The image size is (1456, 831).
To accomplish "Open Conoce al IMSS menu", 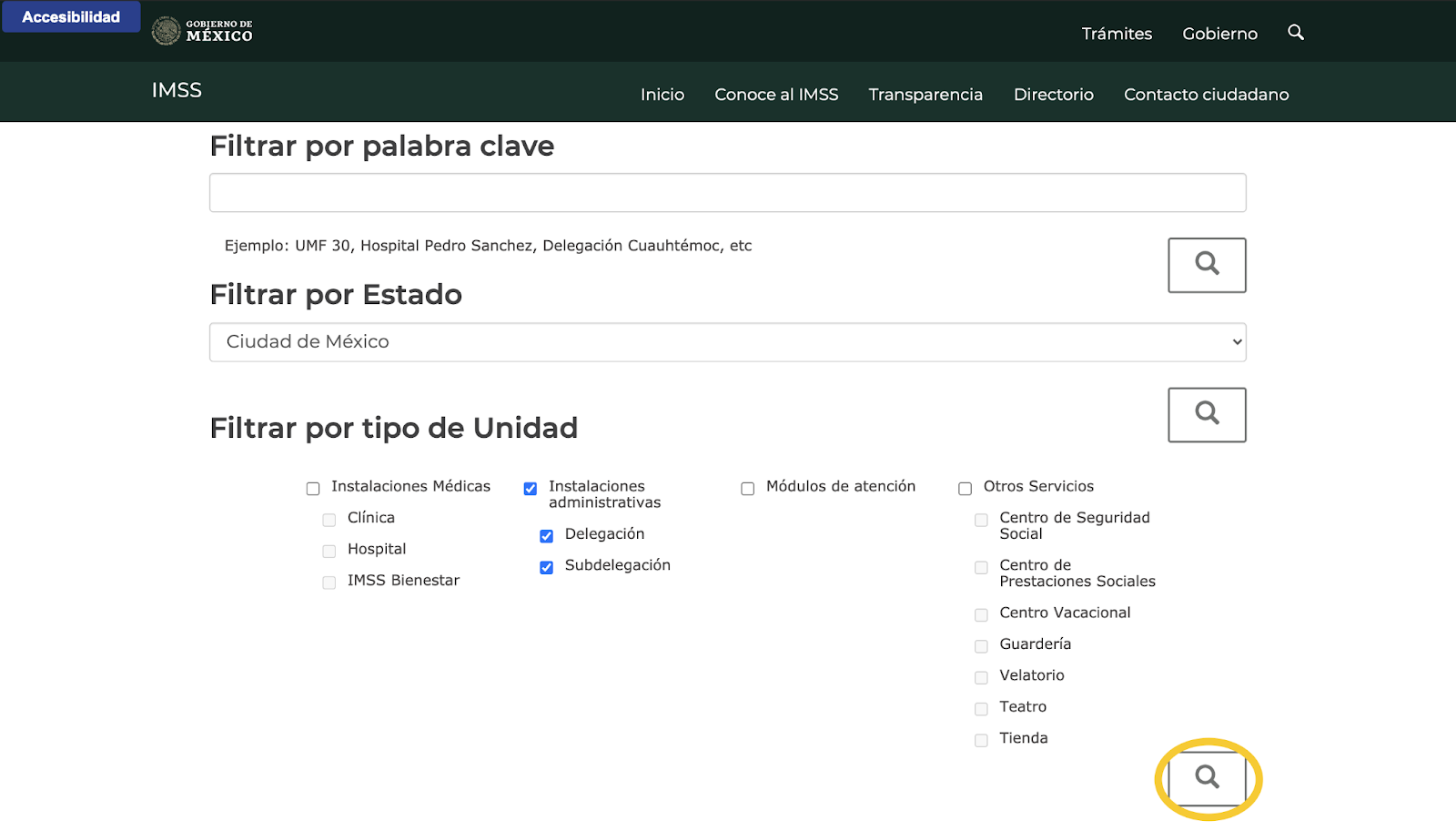I will click(x=776, y=95).
